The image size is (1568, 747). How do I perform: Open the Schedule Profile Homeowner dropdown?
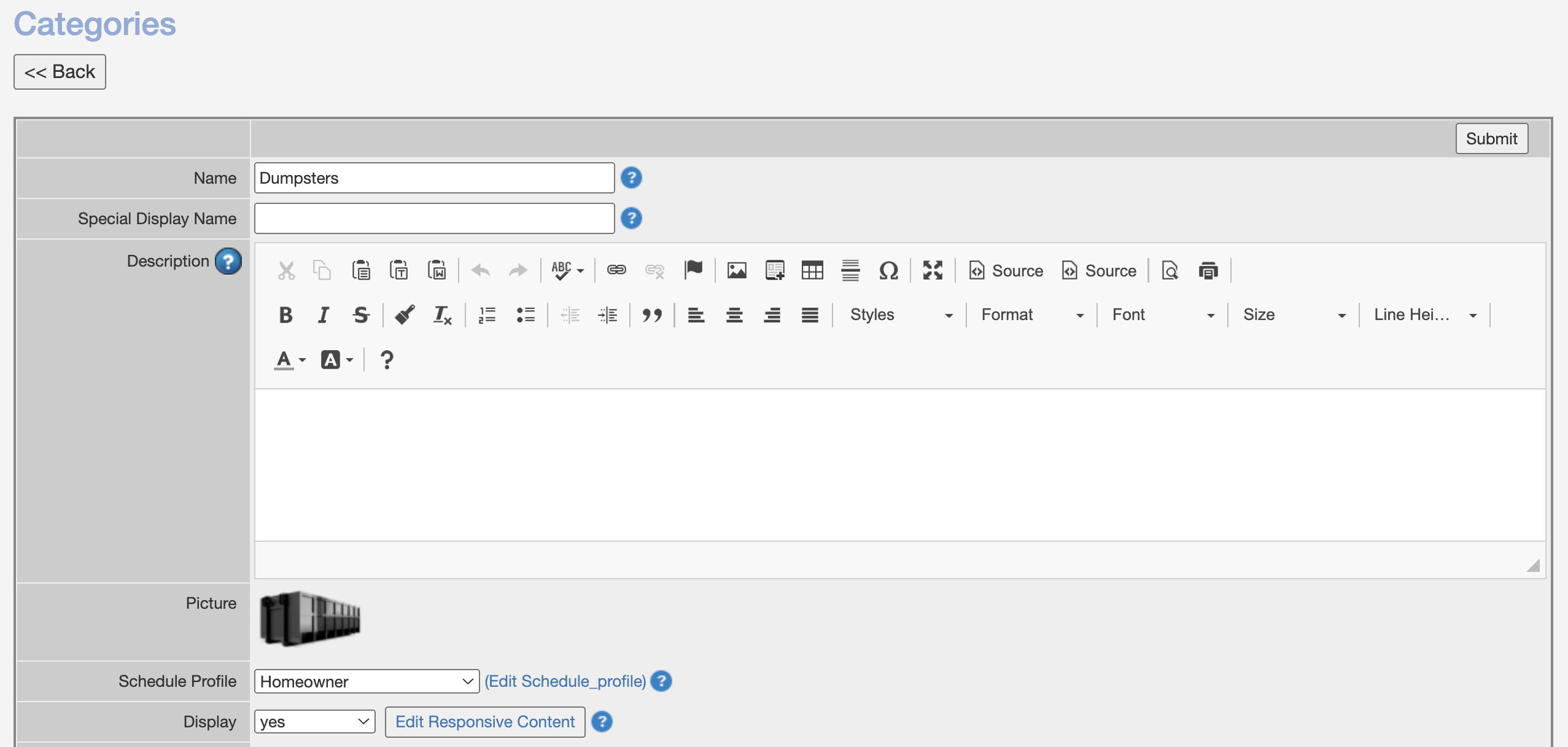click(x=367, y=681)
